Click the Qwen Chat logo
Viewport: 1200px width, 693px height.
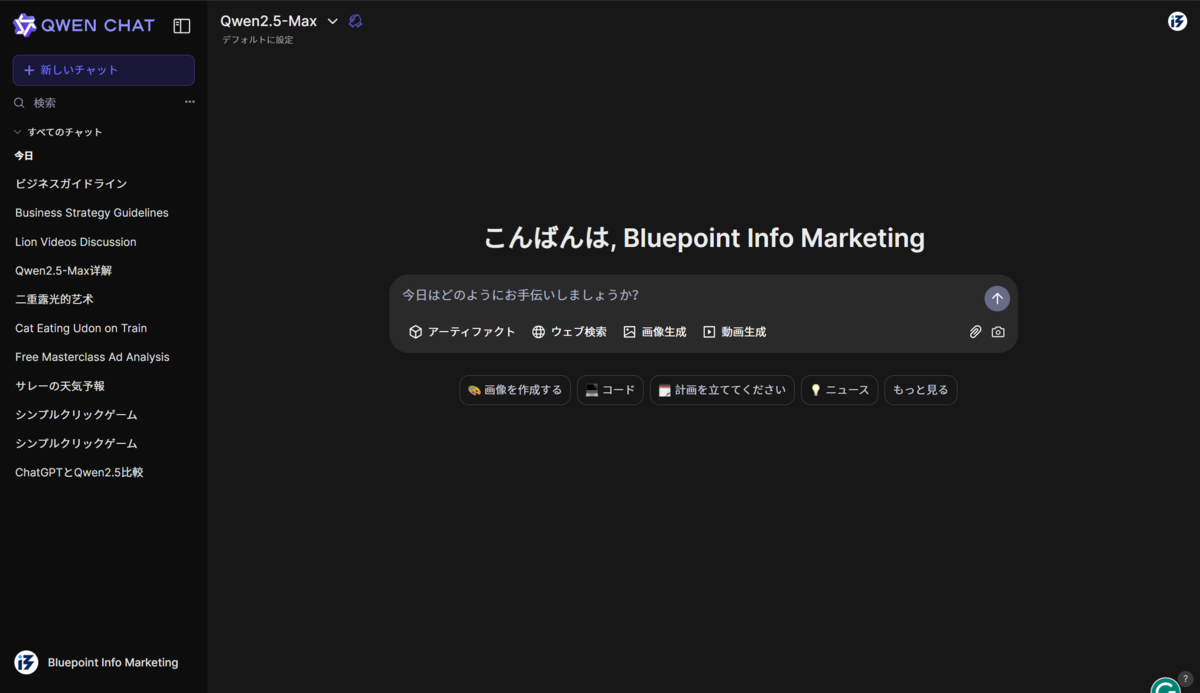[x=84, y=26]
